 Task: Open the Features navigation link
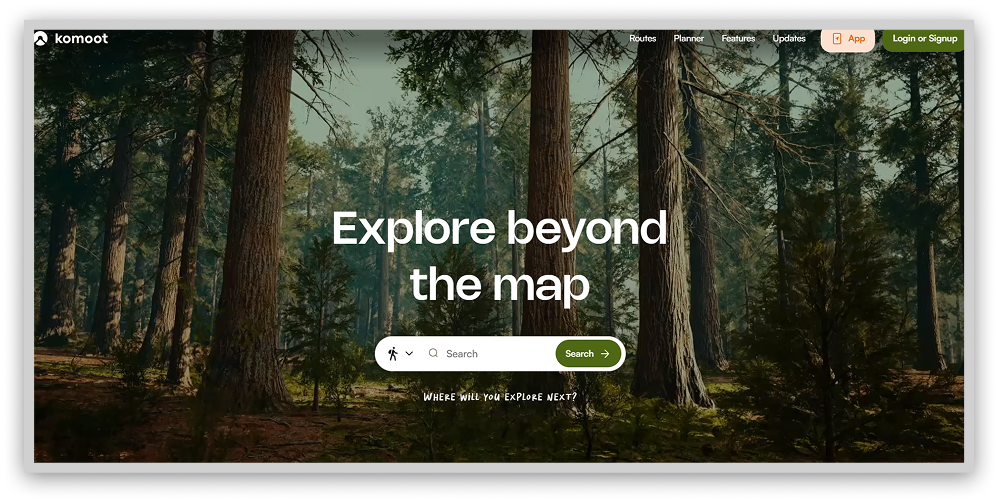coord(738,39)
